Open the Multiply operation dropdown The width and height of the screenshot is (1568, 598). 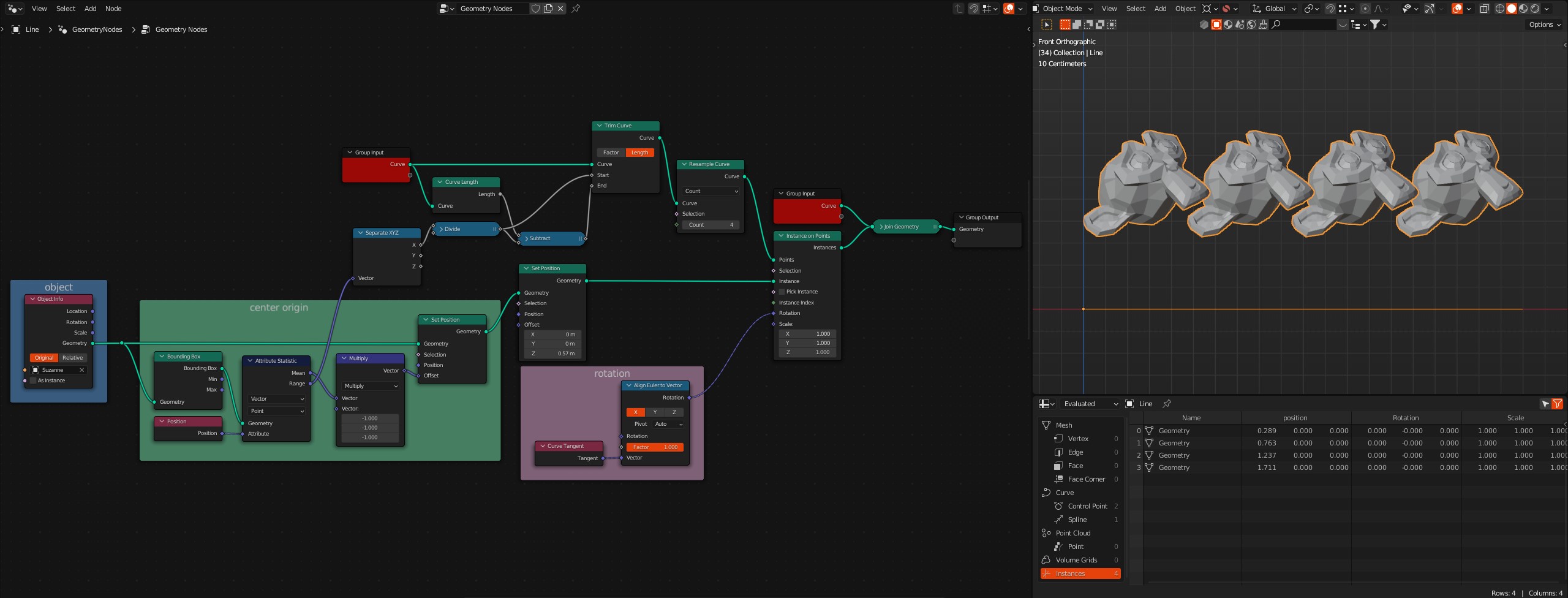(371, 386)
